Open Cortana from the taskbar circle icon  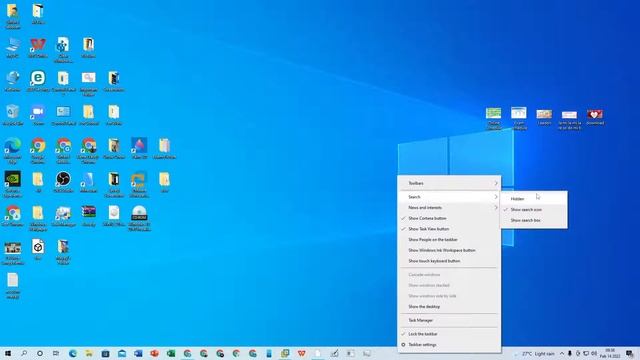point(40,353)
